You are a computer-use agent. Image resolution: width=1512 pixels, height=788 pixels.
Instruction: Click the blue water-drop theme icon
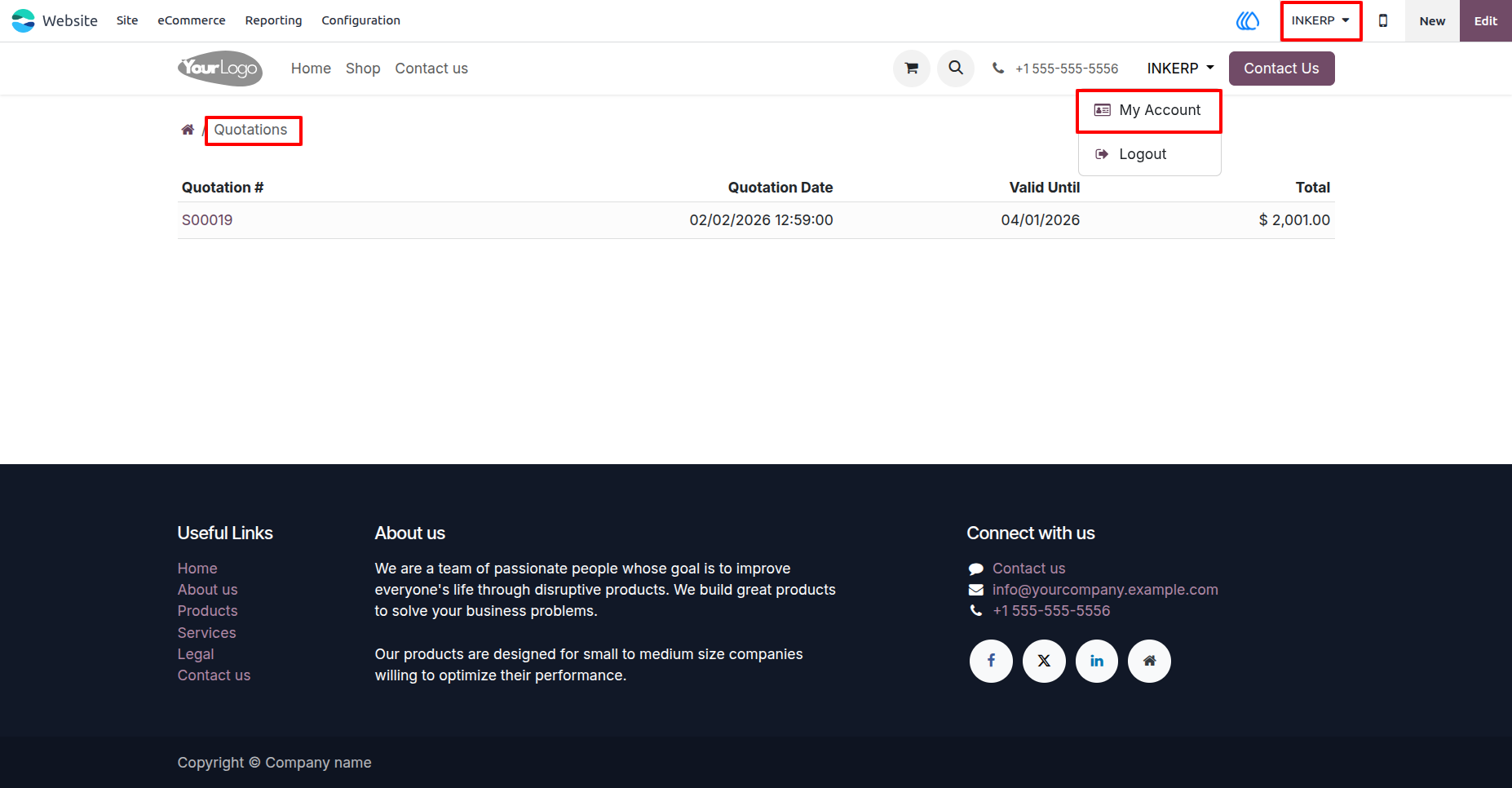click(x=1248, y=20)
